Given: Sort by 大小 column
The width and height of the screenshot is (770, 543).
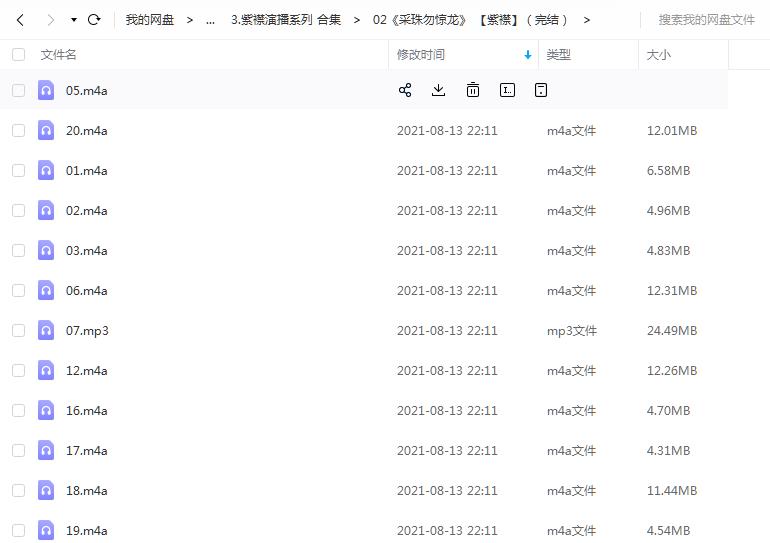Looking at the screenshot, I should tap(658, 54).
